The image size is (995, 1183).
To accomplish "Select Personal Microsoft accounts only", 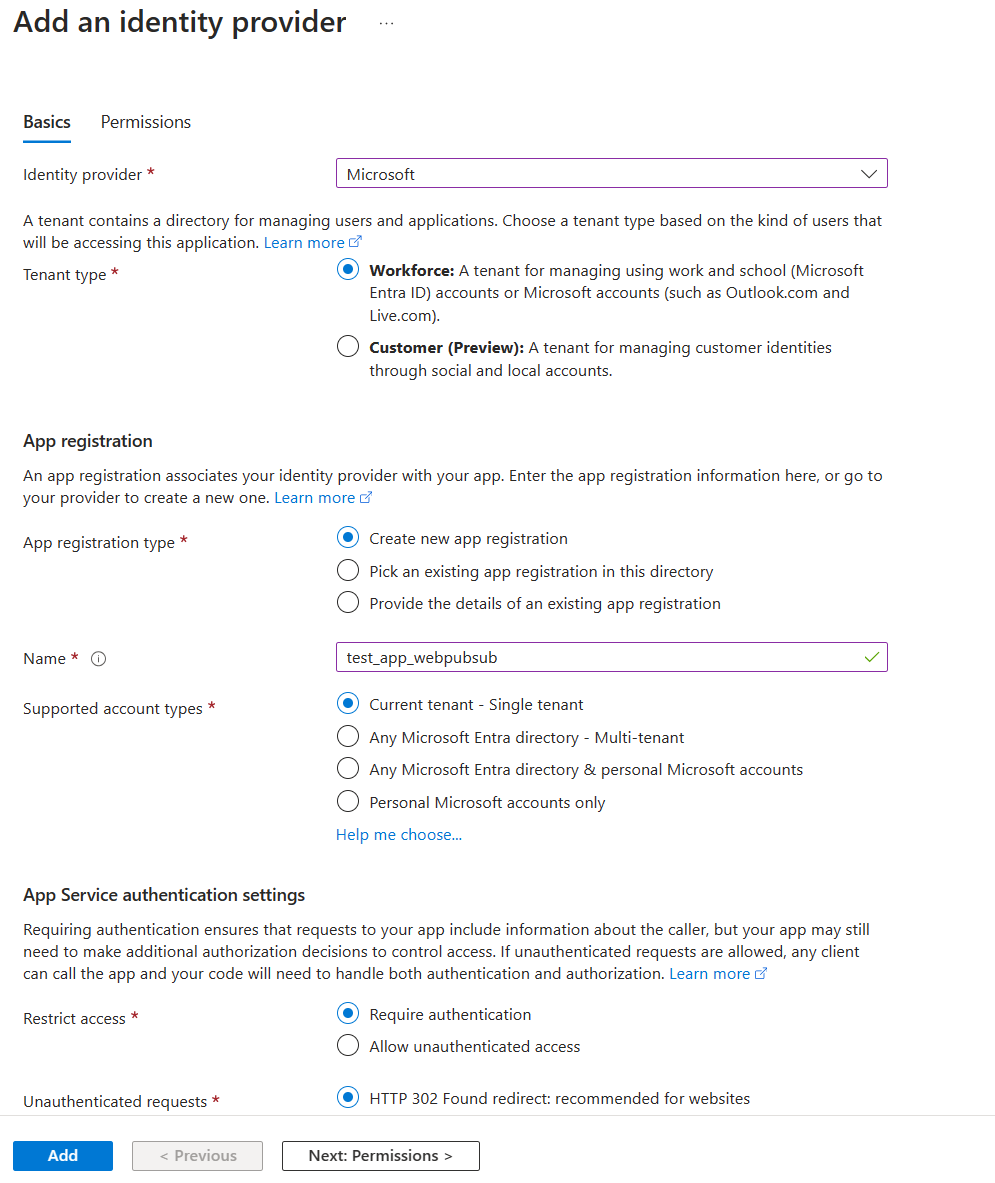I will coord(348,802).
